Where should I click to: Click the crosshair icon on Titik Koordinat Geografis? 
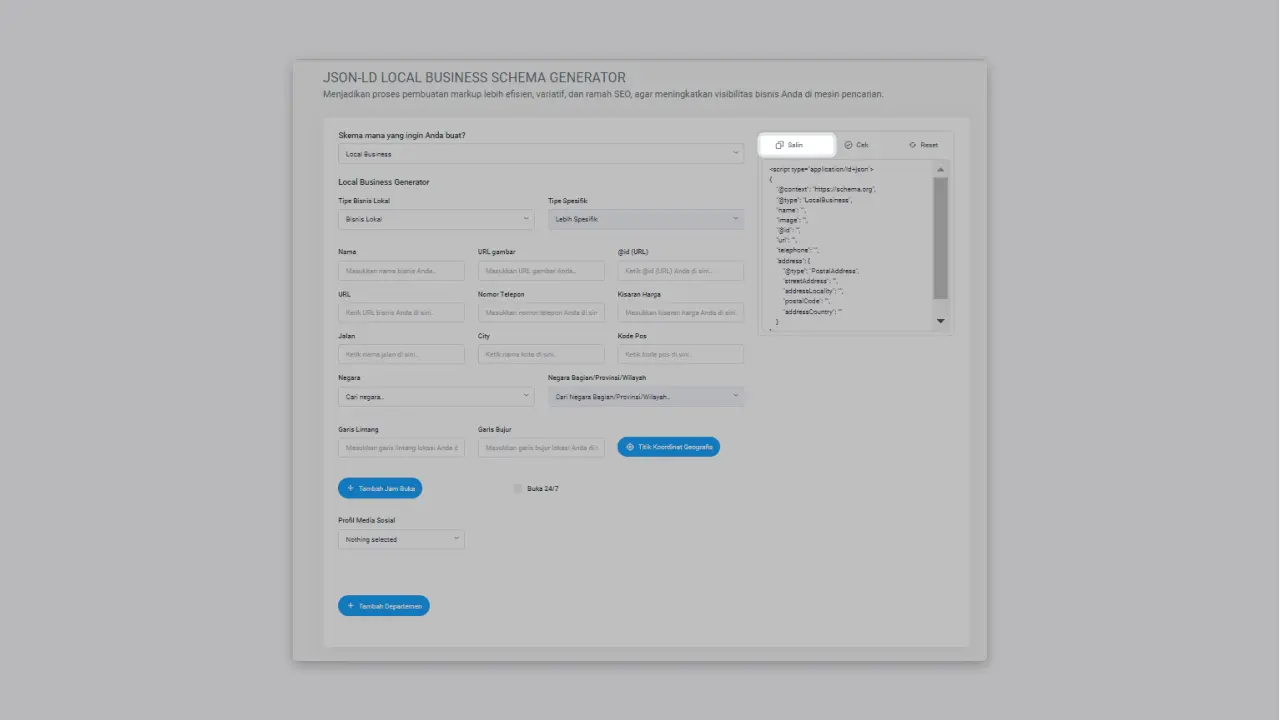pos(628,447)
